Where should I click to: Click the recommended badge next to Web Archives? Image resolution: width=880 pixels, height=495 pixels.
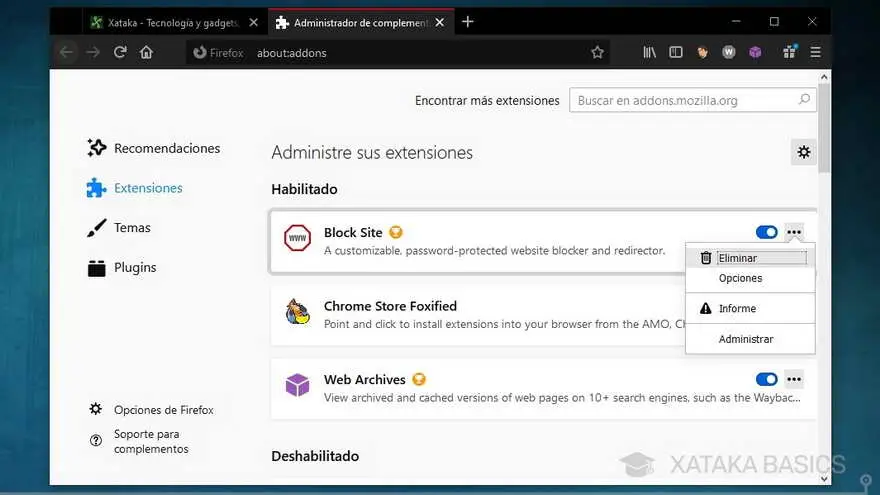(419, 379)
